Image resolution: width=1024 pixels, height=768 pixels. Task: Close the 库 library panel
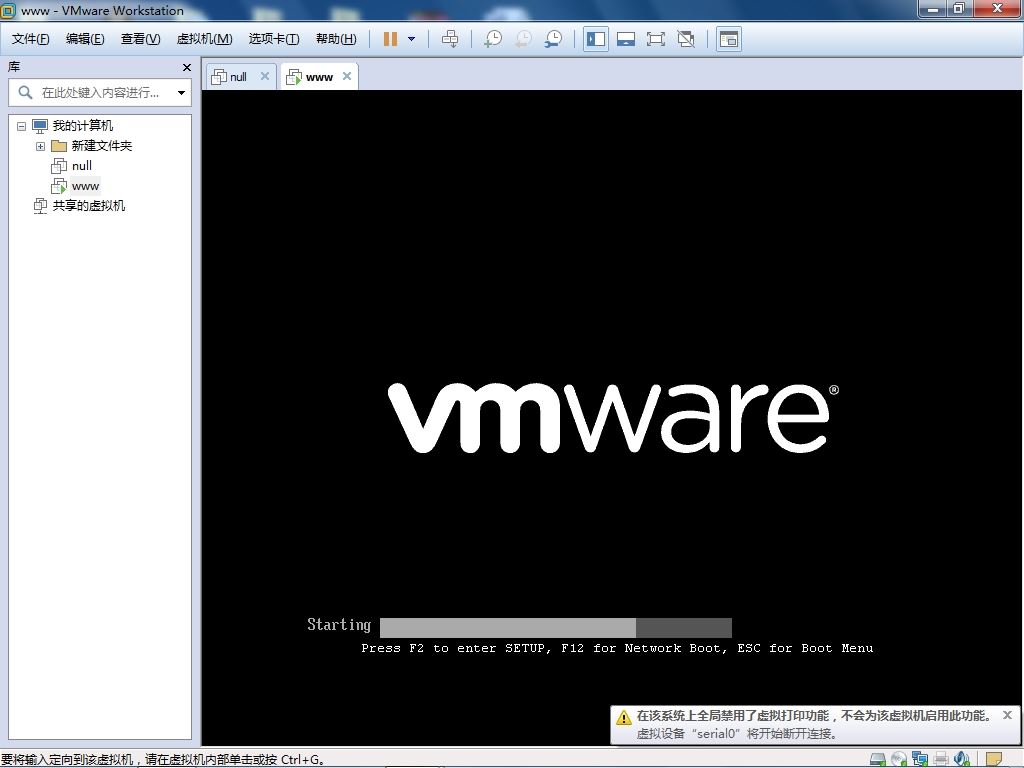pos(187,67)
